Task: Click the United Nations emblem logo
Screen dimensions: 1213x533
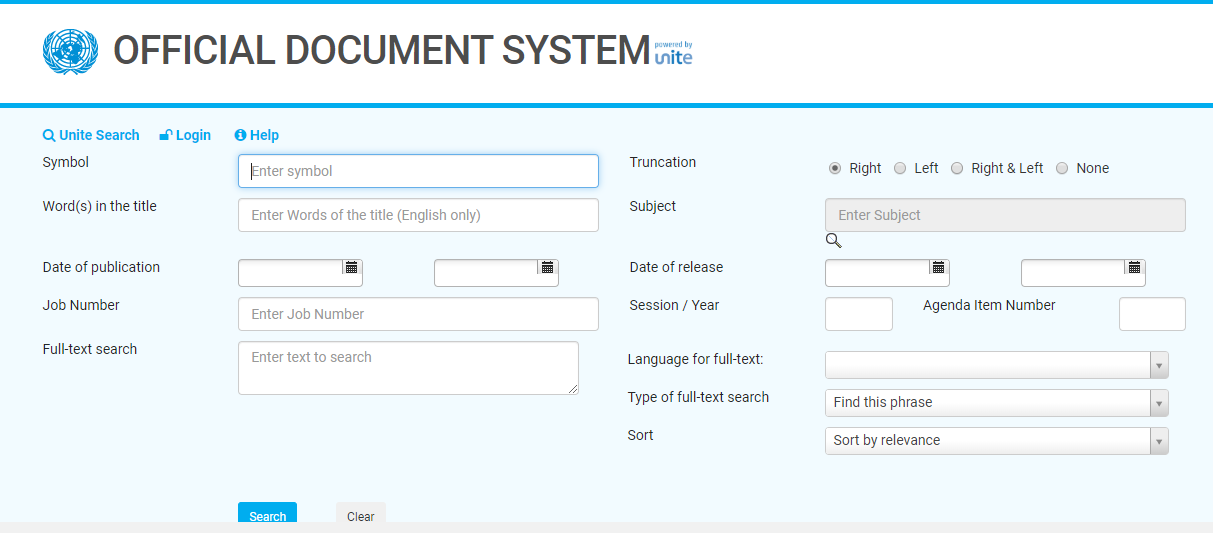Action: point(70,51)
